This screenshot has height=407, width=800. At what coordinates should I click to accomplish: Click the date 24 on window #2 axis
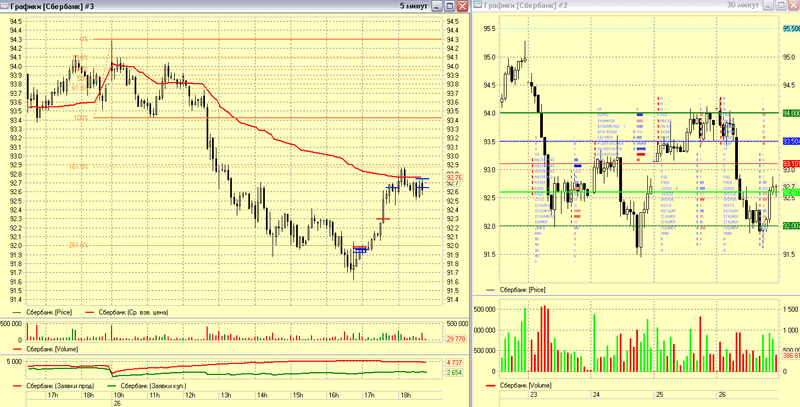point(596,395)
